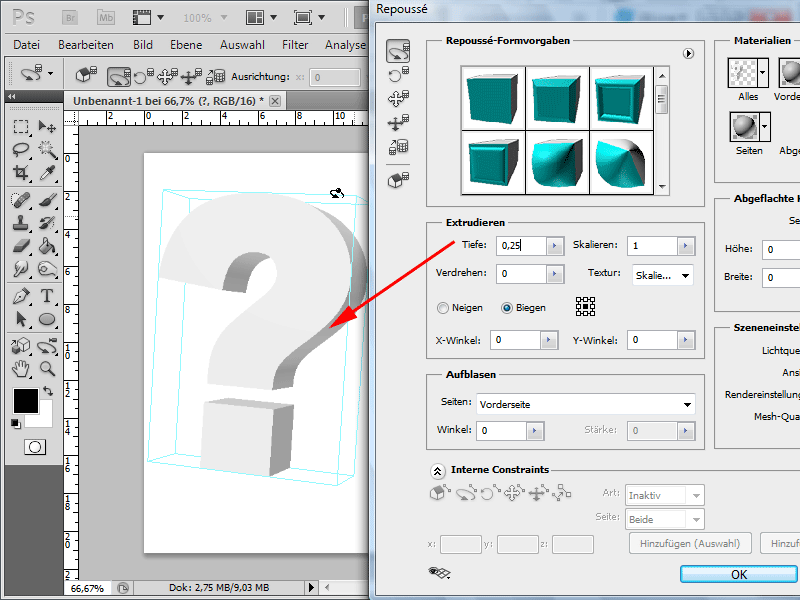The width and height of the screenshot is (800, 600).
Task: Select the History Brush tool
Action: click(x=47, y=223)
